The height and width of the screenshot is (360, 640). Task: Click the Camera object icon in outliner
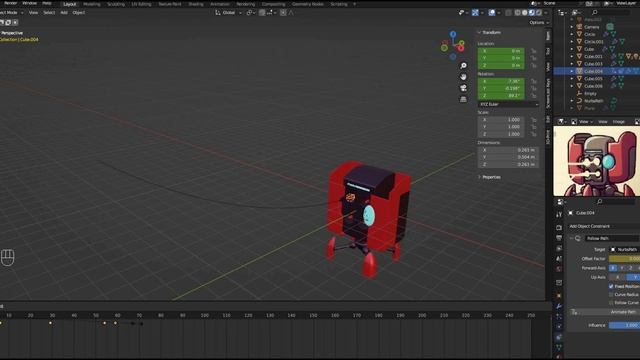click(579, 27)
